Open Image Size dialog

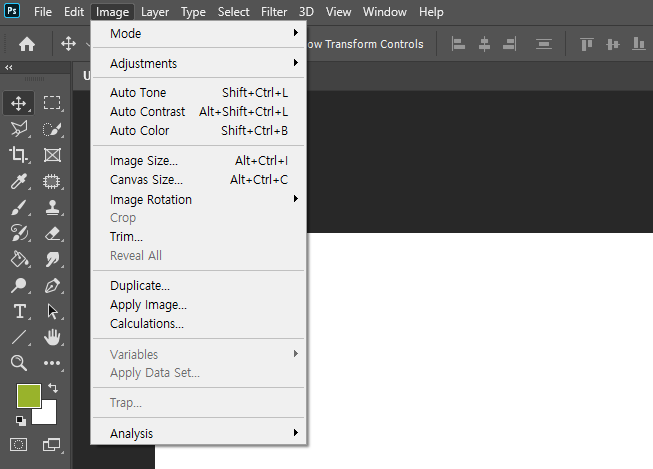(x=198, y=161)
